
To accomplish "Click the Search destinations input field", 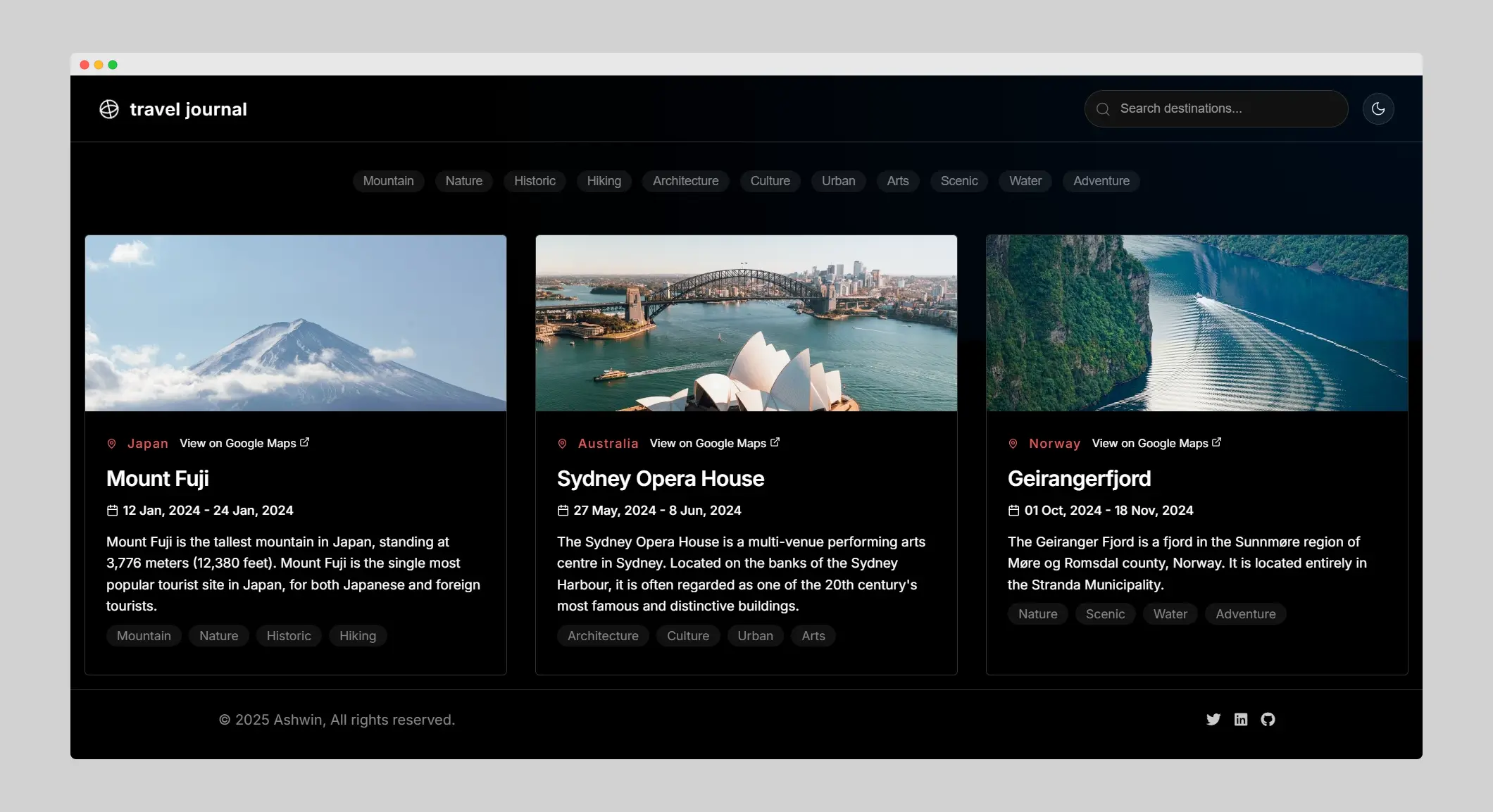I will 1225,108.
